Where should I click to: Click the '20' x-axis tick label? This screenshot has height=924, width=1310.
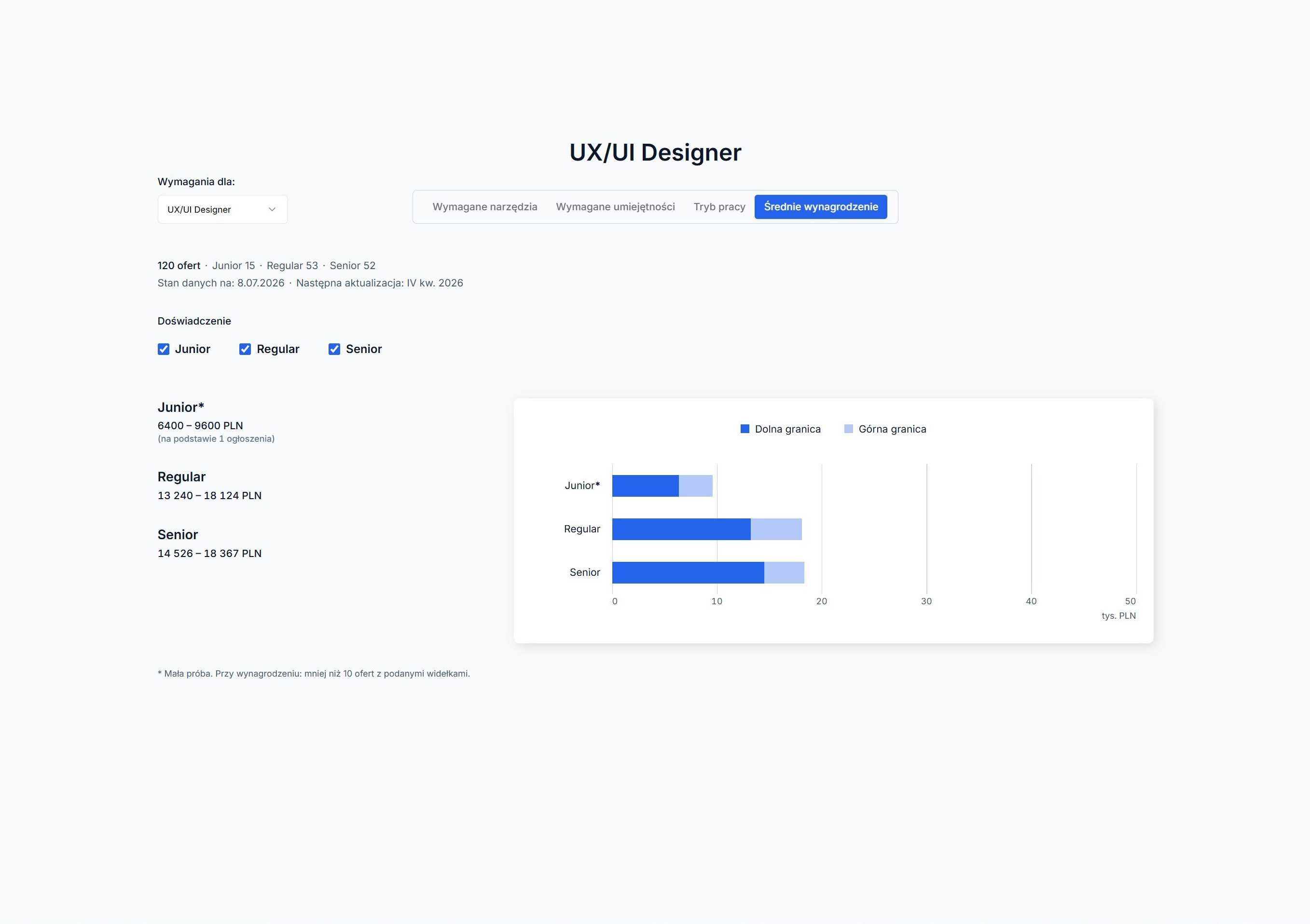pos(822,601)
